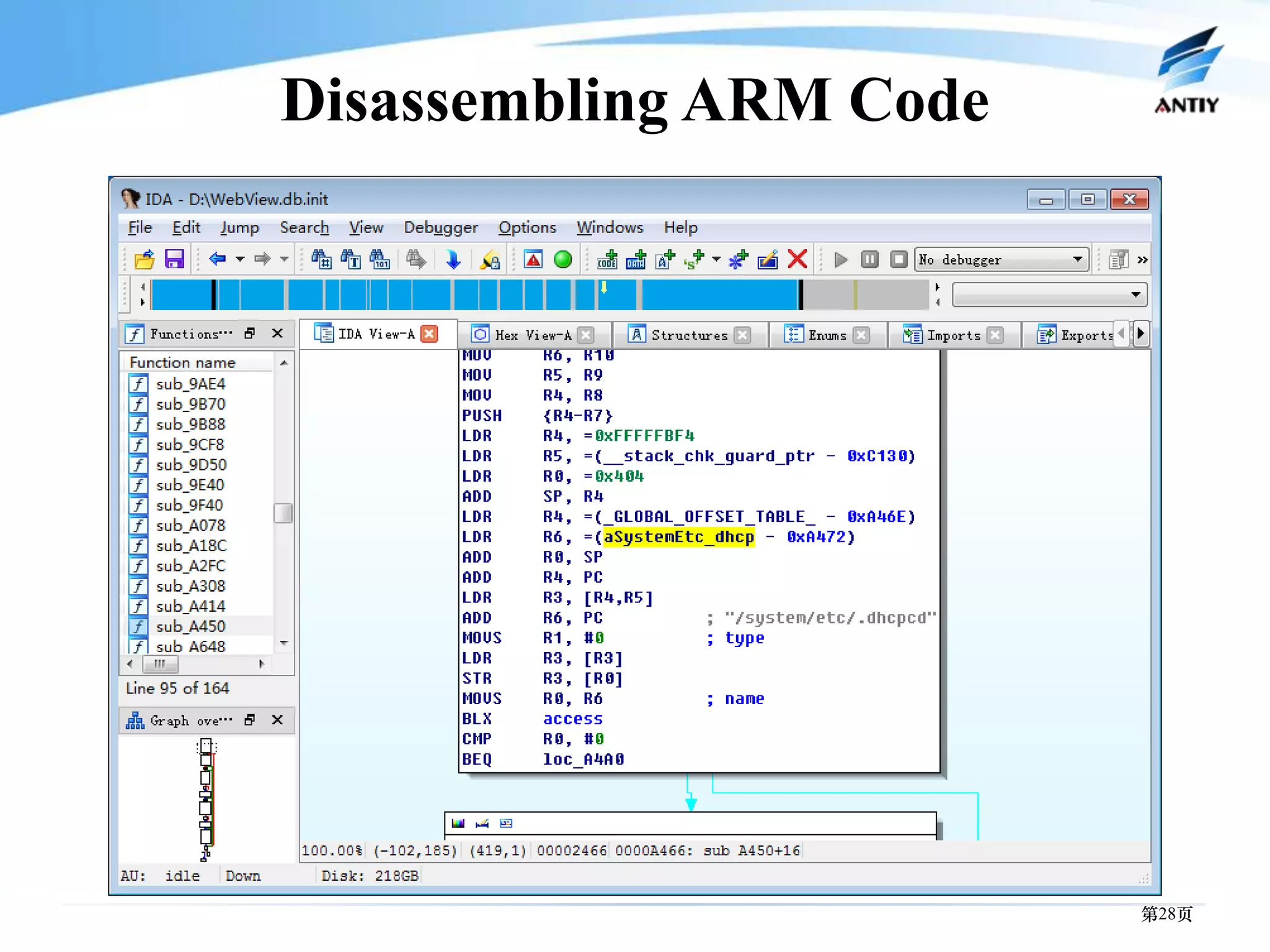This screenshot has height=952, width=1270.
Task: Open the empty navigation band combo box
Action: pyautogui.click(x=1049, y=294)
